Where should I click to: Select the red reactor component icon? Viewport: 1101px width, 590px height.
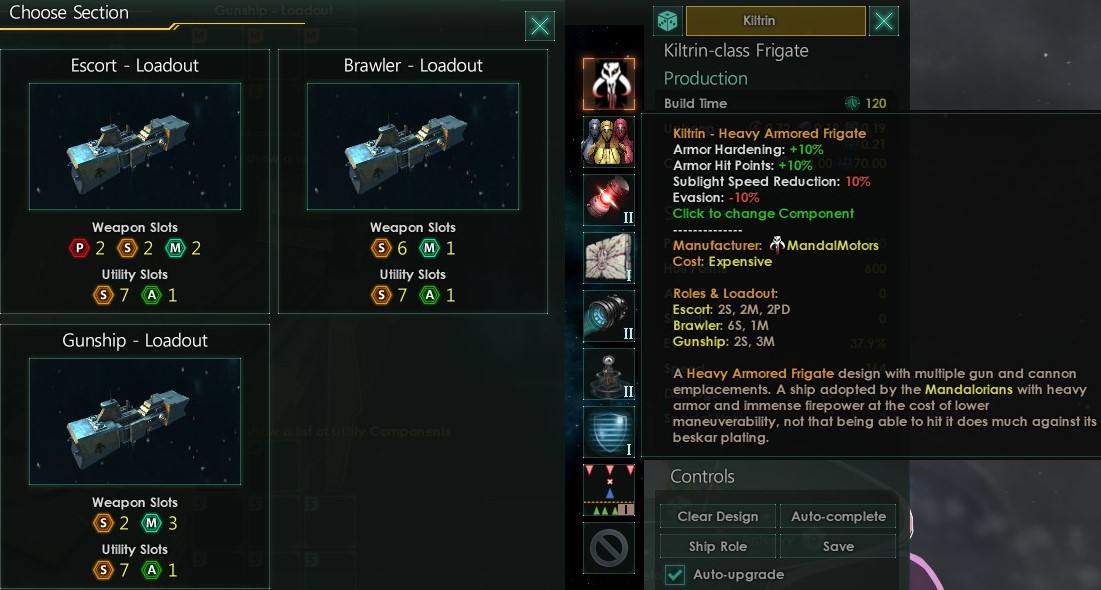[x=609, y=200]
